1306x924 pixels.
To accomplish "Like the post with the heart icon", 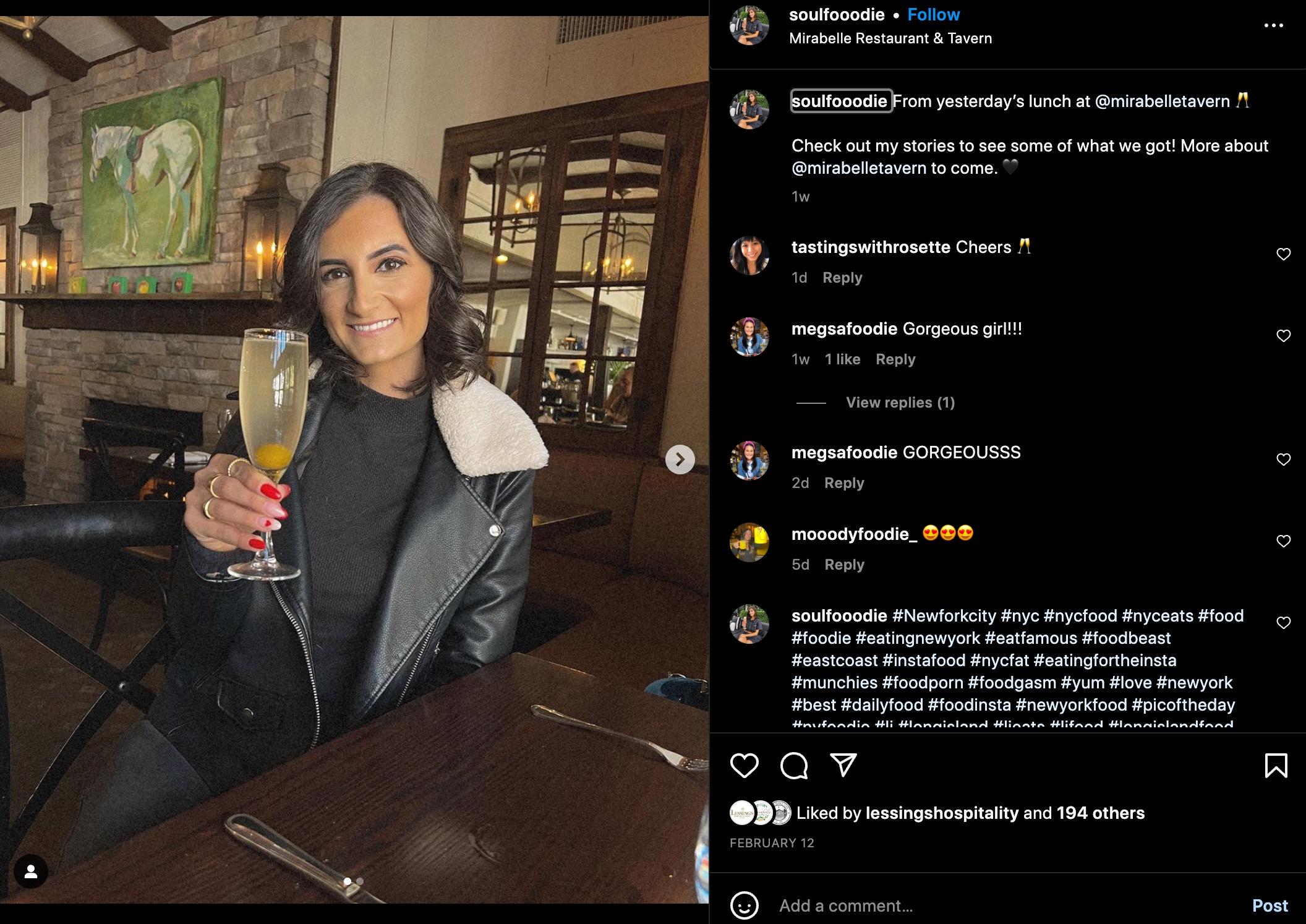I will point(744,766).
